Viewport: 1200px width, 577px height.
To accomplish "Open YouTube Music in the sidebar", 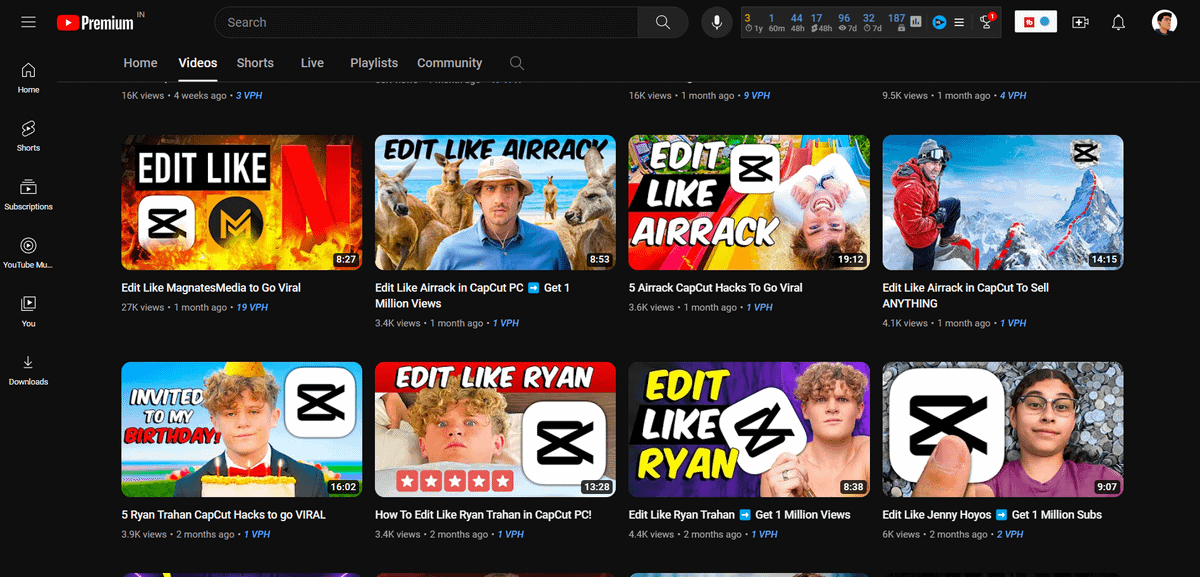I will 28,252.
